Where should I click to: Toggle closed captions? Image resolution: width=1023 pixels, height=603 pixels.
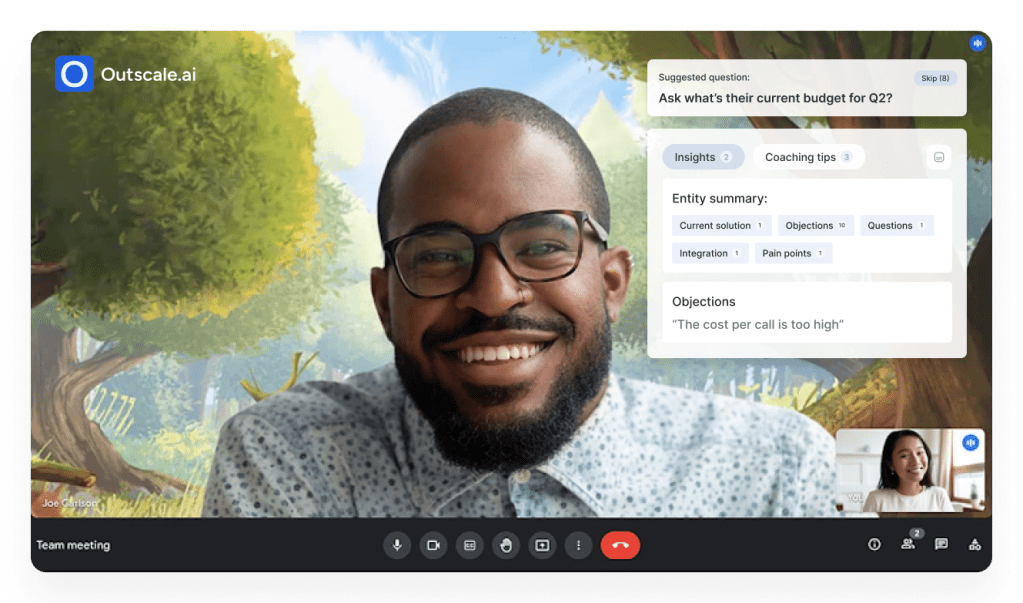point(469,545)
